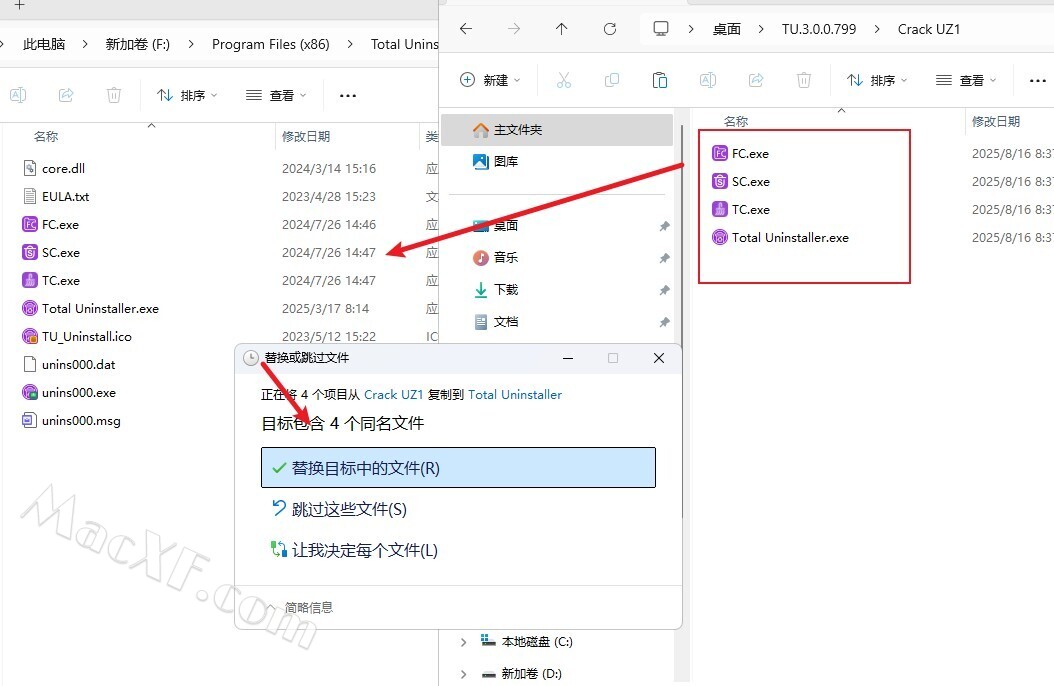The height and width of the screenshot is (686, 1054).
Task: Click TU.3.0.0.799 breadcrumb in right address bar
Action: [x=819, y=29]
